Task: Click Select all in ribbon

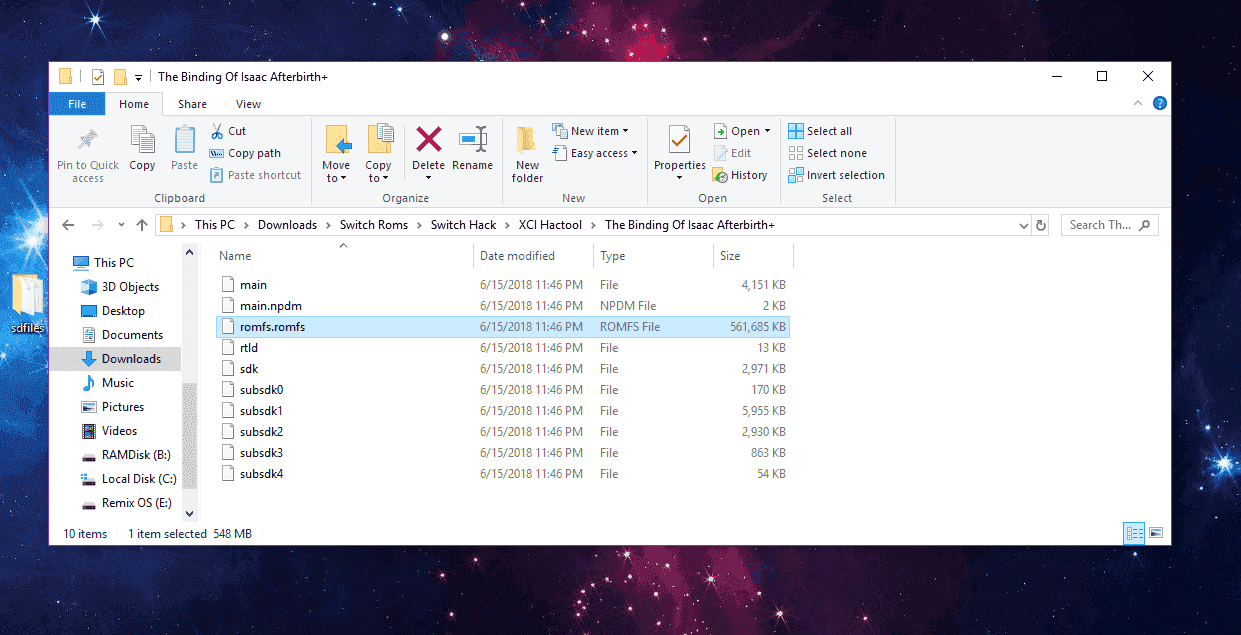Action: tap(820, 131)
